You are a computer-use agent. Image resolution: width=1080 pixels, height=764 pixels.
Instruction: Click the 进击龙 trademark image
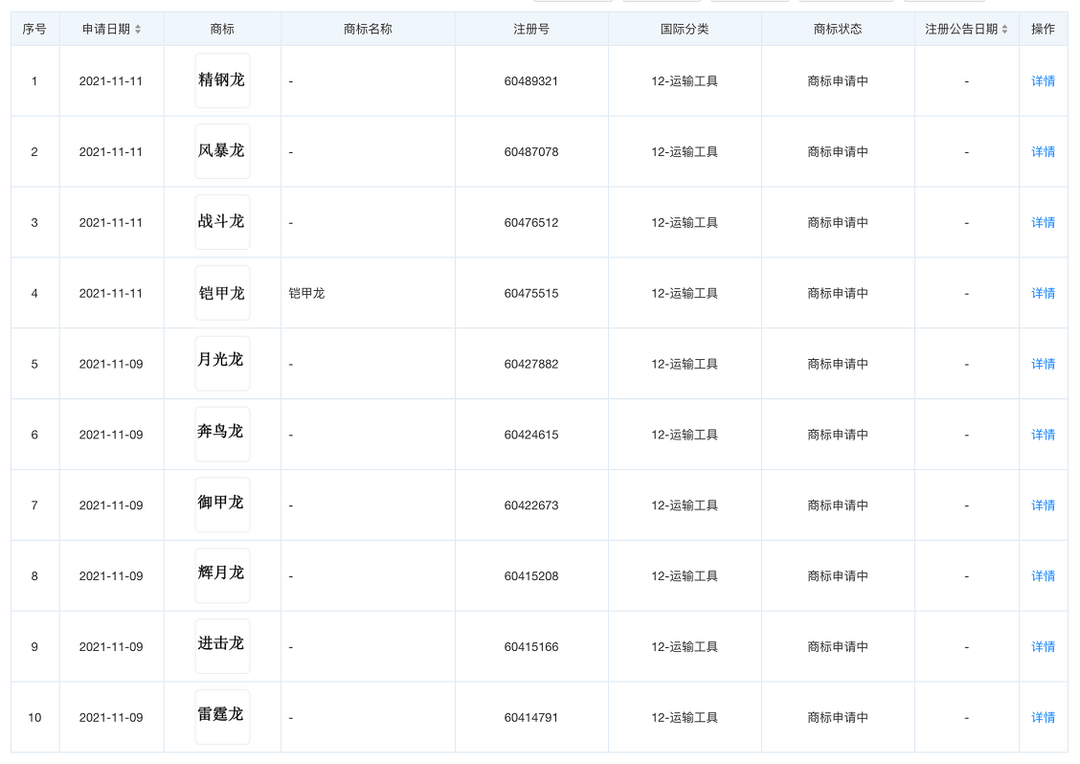222,646
